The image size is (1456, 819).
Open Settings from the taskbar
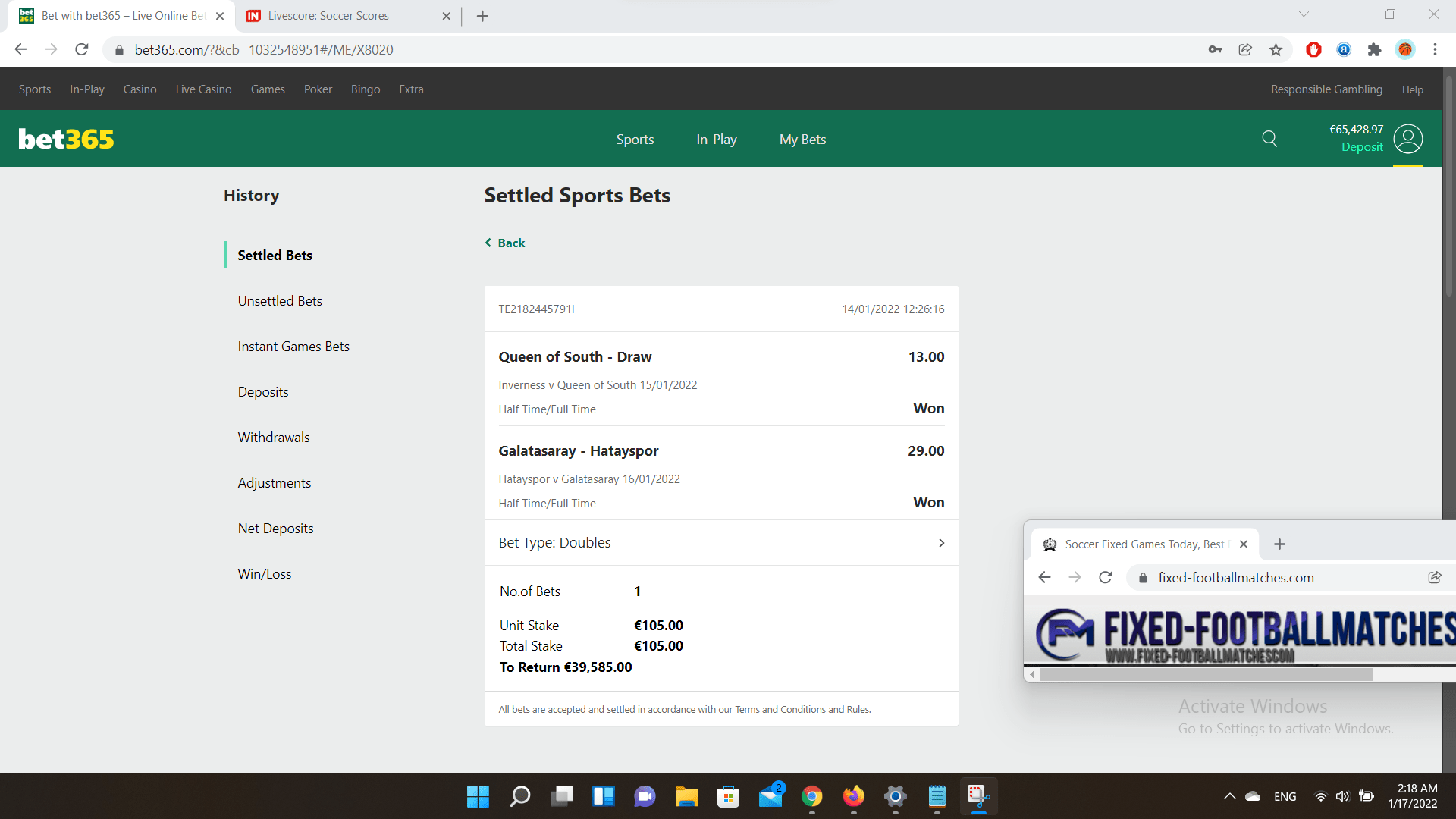(x=895, y=796)
